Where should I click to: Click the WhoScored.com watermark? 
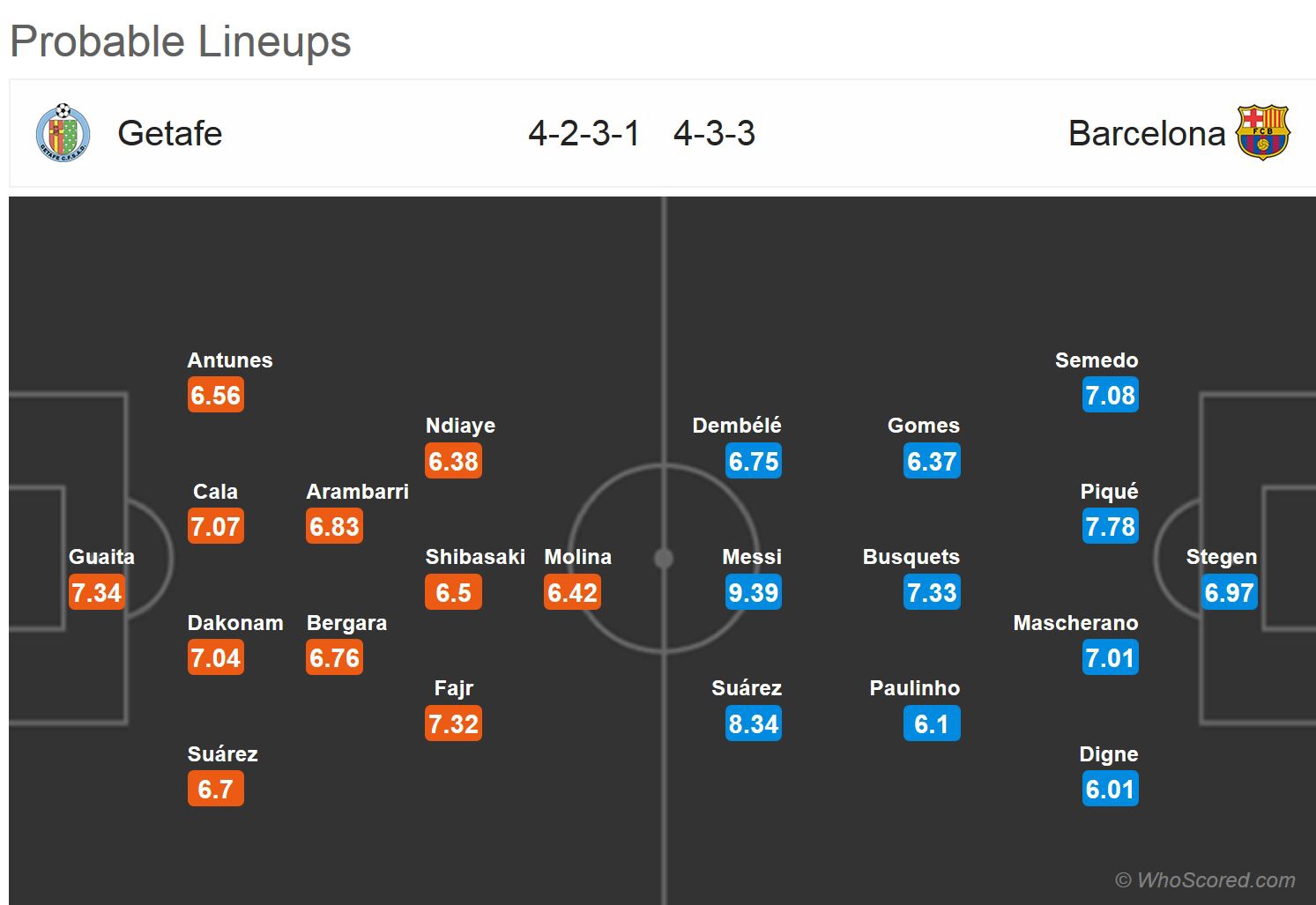[1205, 880]
